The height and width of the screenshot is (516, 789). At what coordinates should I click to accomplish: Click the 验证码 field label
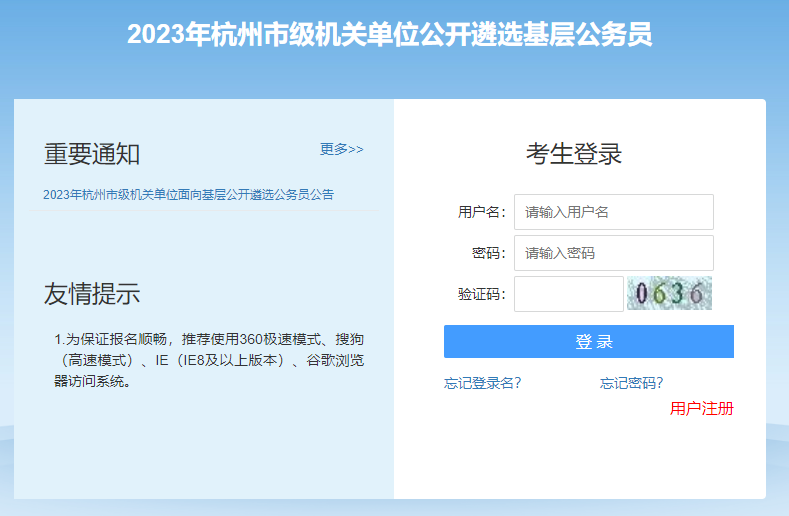(481, 294)
